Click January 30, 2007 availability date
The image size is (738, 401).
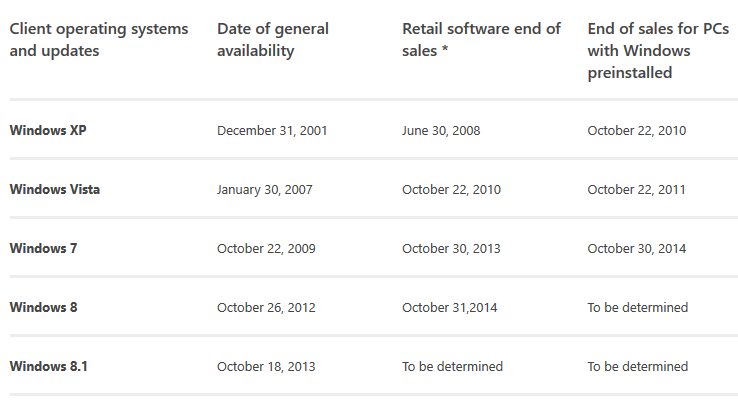(x=265, y=190)
